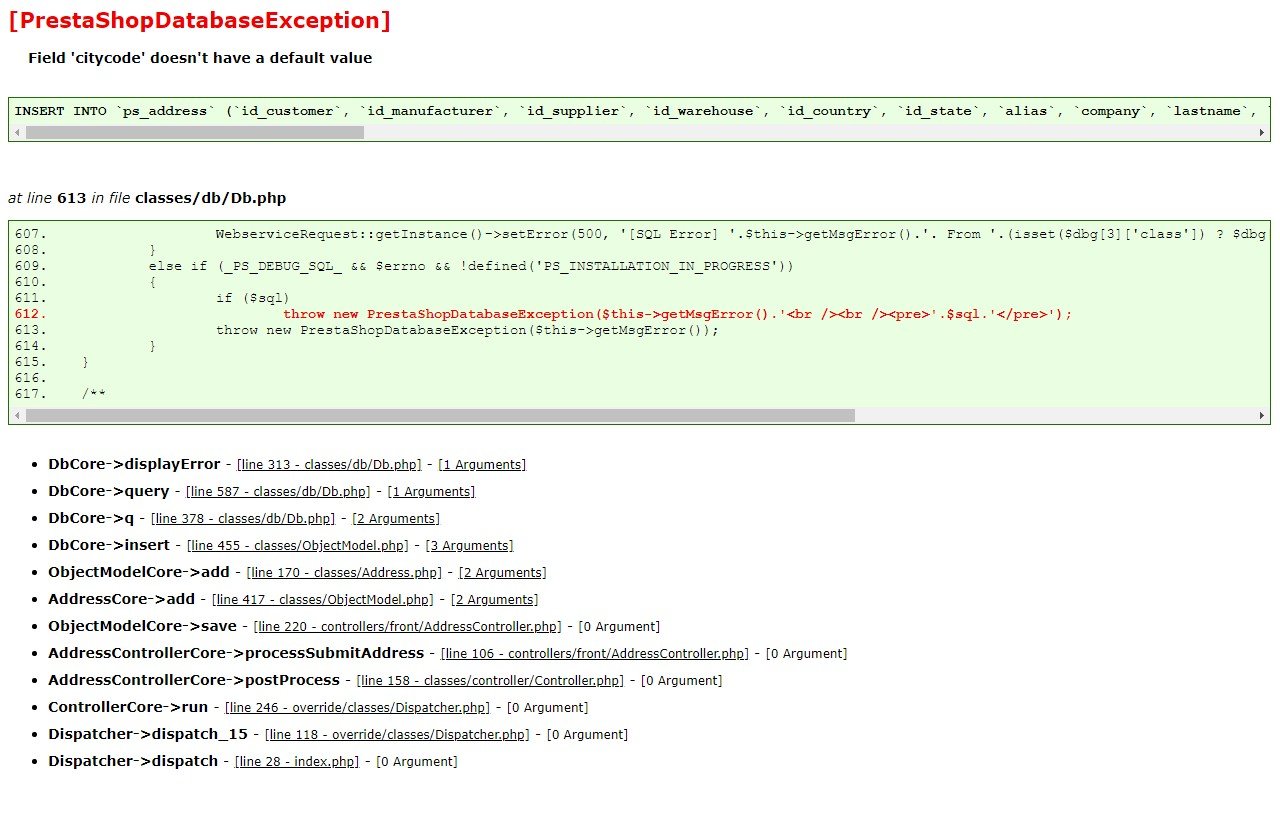
Task: Click error message about 'citycode' default value
Action: pos(200,58)
